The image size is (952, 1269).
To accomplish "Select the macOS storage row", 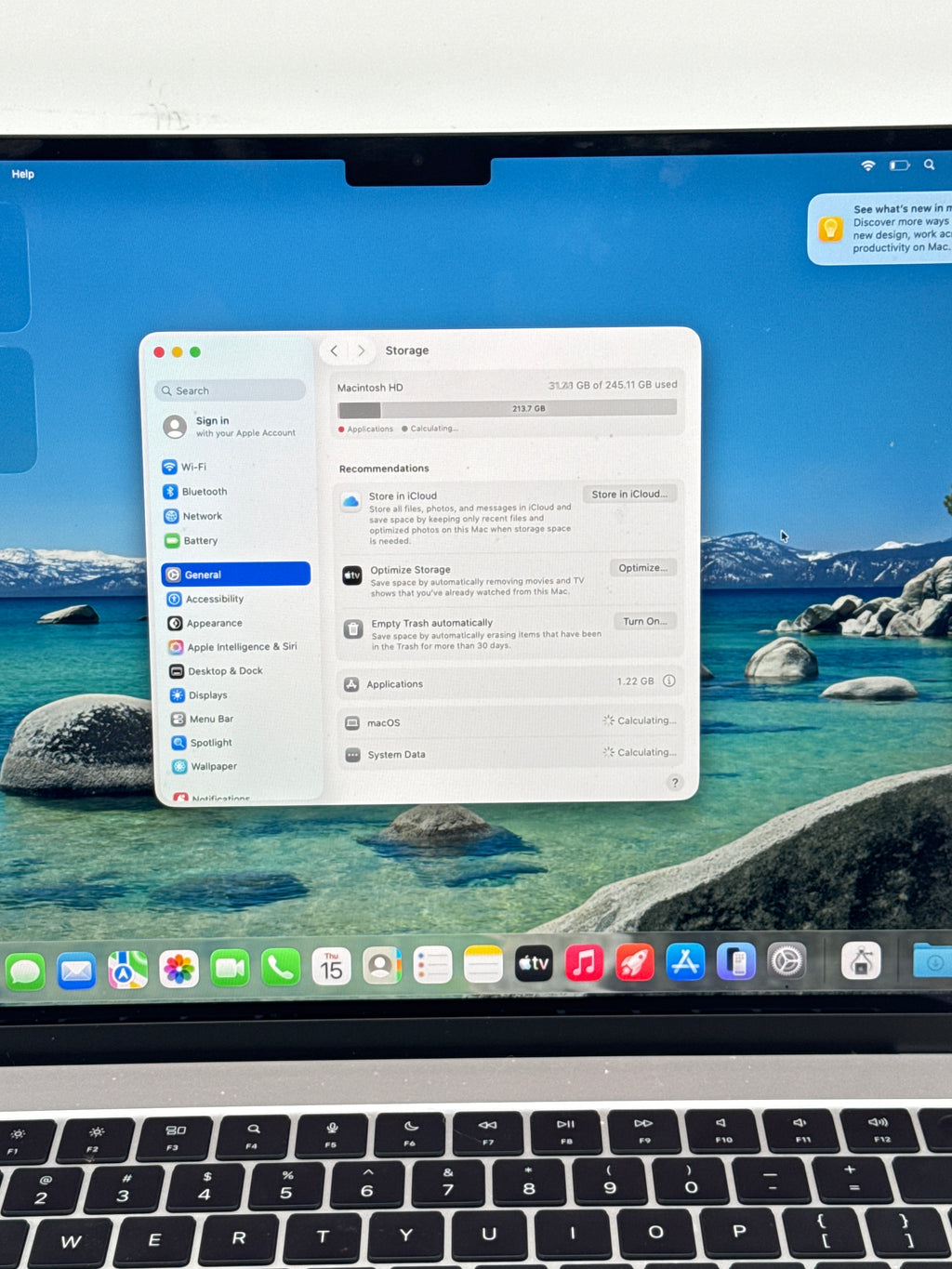I will [x=509, y=722].
